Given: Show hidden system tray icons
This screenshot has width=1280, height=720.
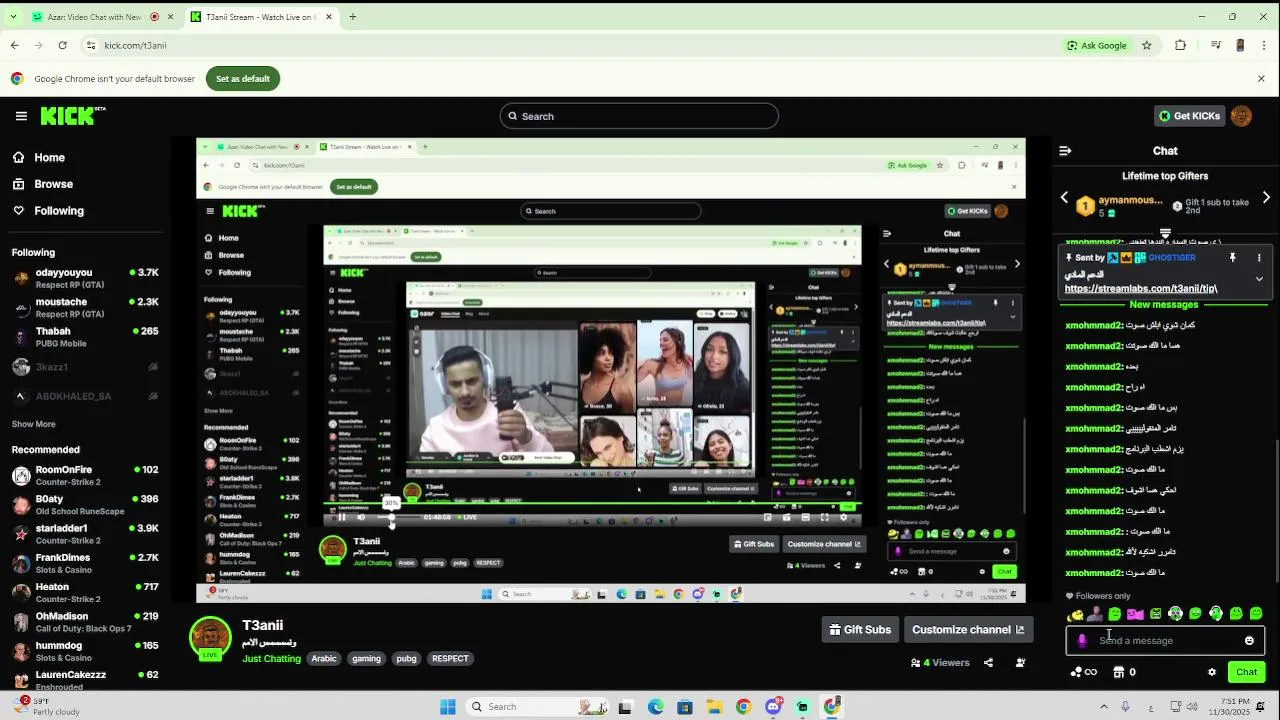Looking at the screenshot, I should (x=1104, y=707).
